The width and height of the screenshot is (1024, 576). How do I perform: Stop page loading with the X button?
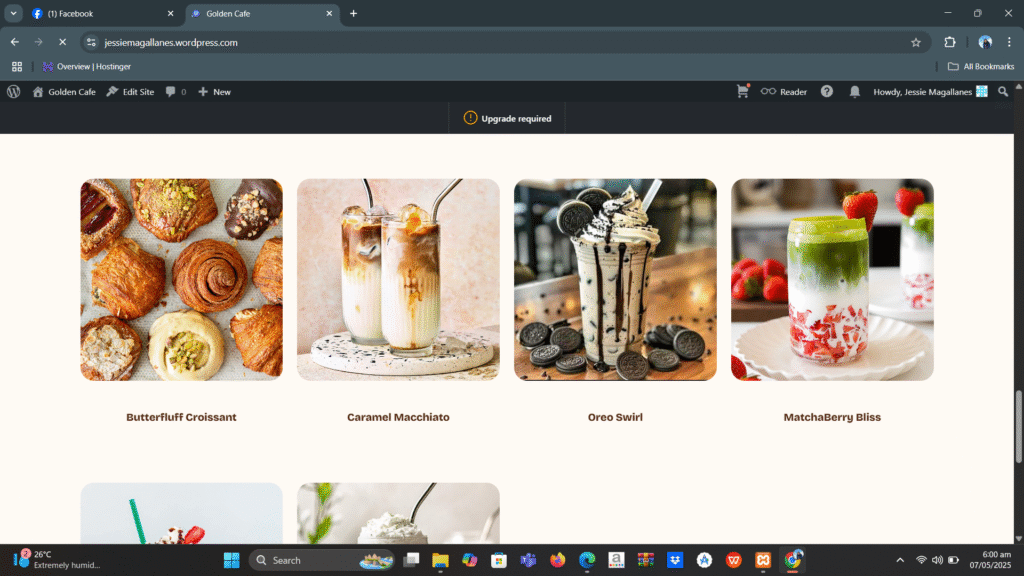62,42
